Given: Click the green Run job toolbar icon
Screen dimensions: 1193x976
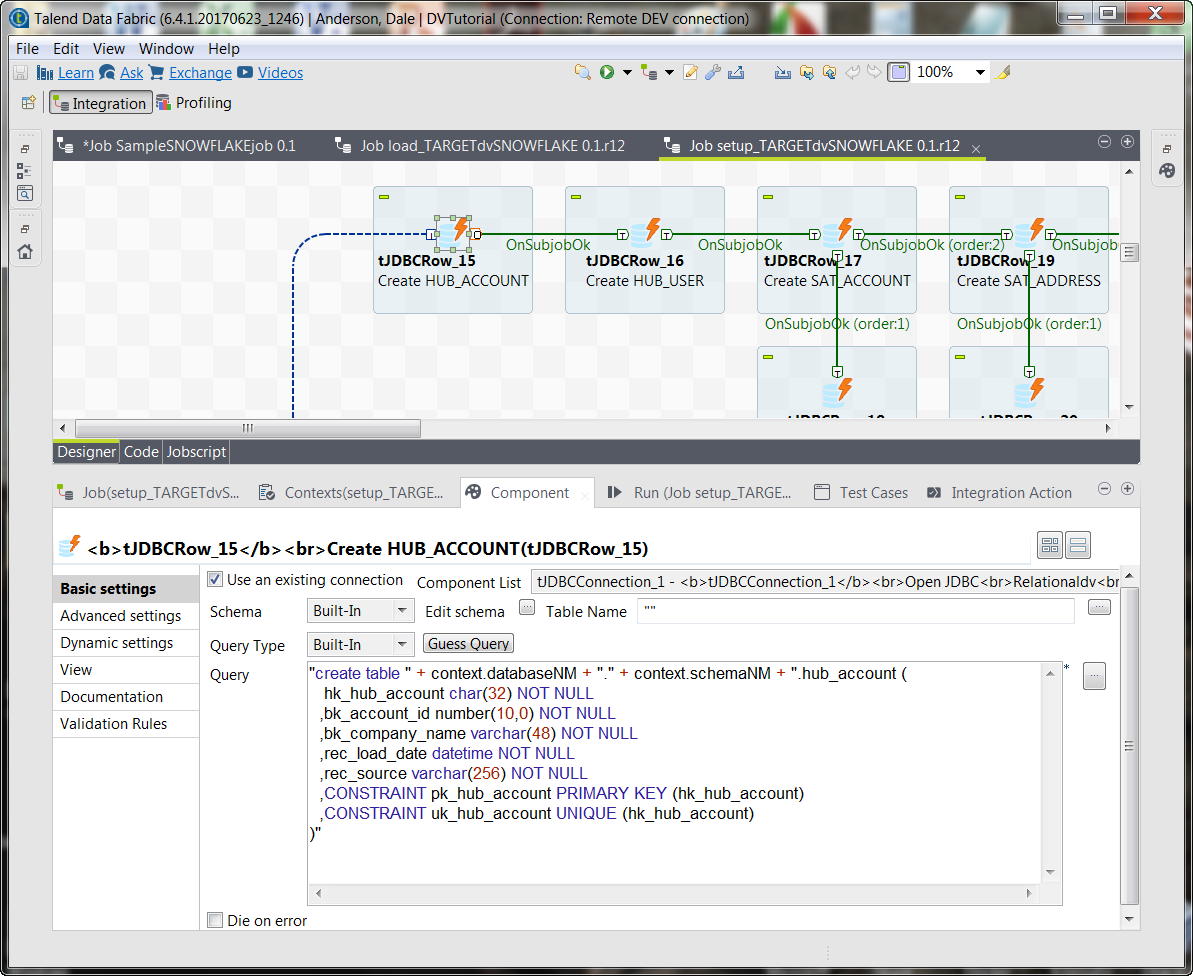Looking at the screenshot, I should pos(607,72).
